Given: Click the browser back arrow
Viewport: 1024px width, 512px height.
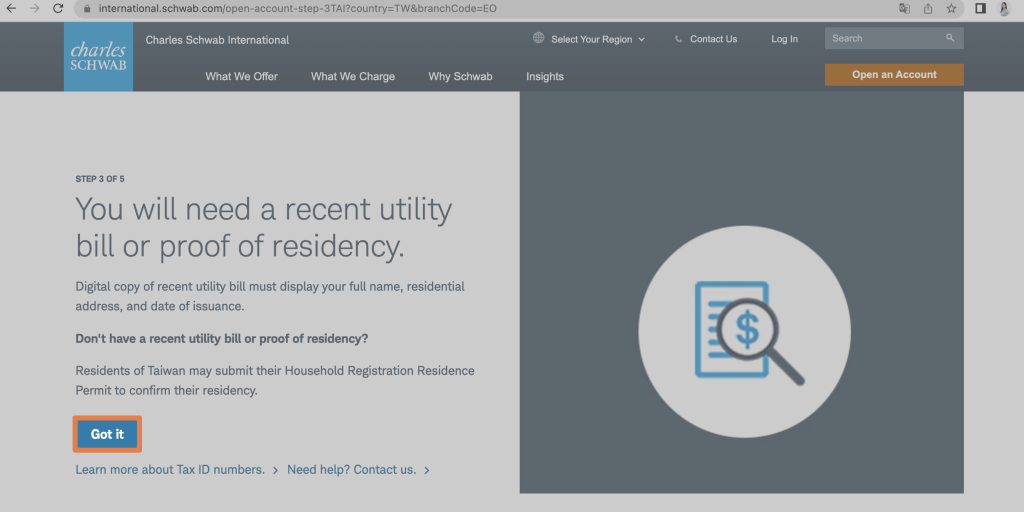Looking at the screenshot, I should point(10,8).
